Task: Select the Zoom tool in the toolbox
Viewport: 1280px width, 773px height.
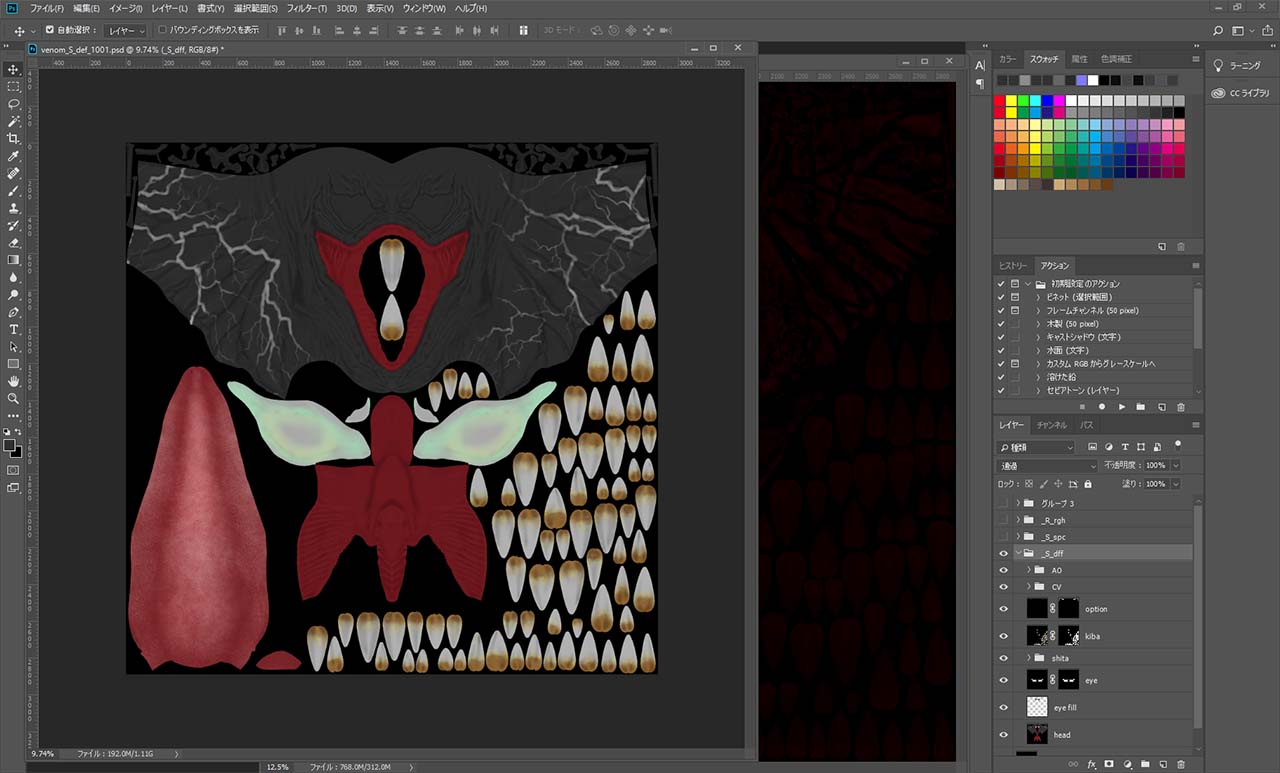Action: coord(13,398)
